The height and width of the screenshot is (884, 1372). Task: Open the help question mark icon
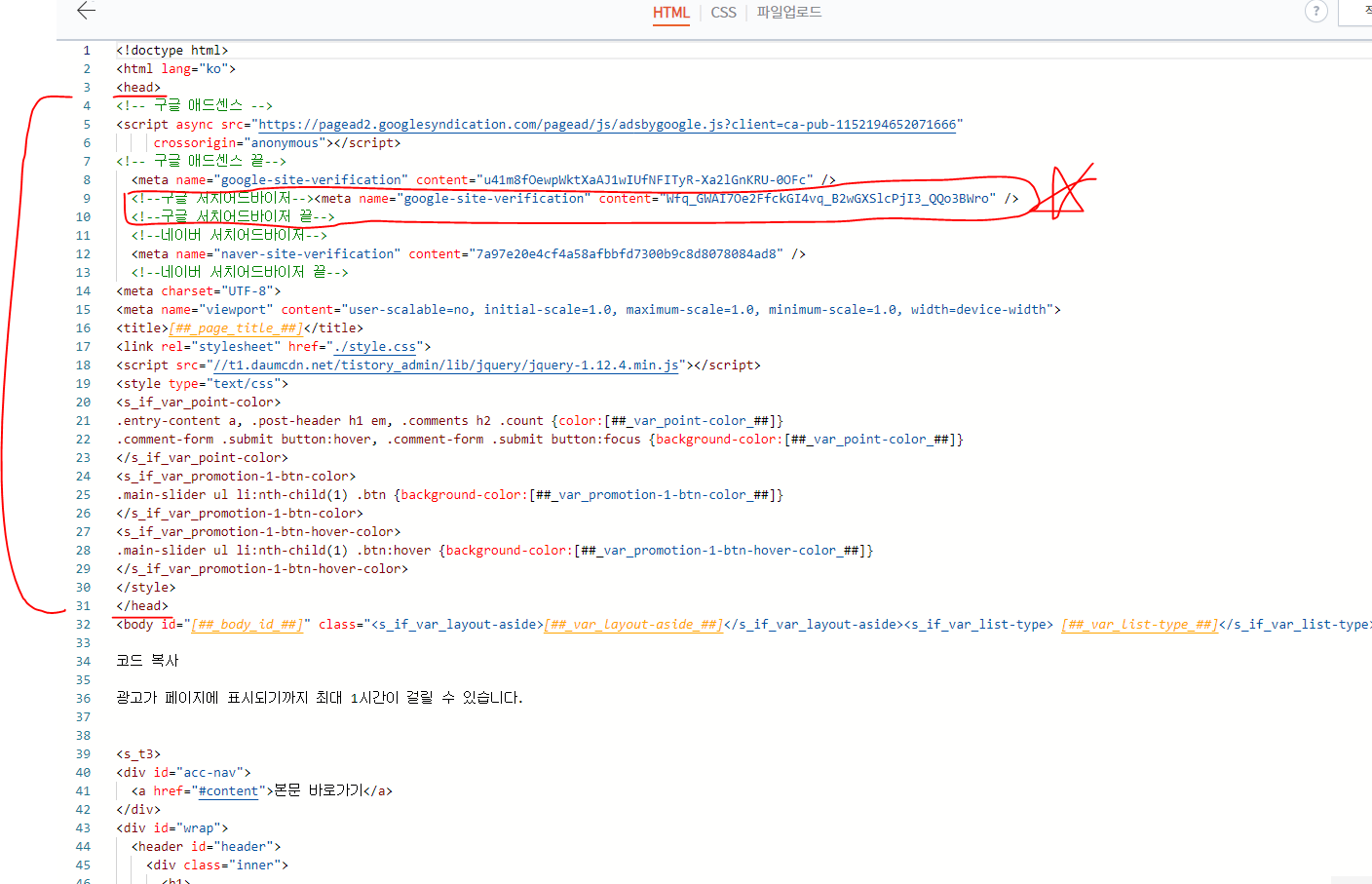coord(1316,12)
